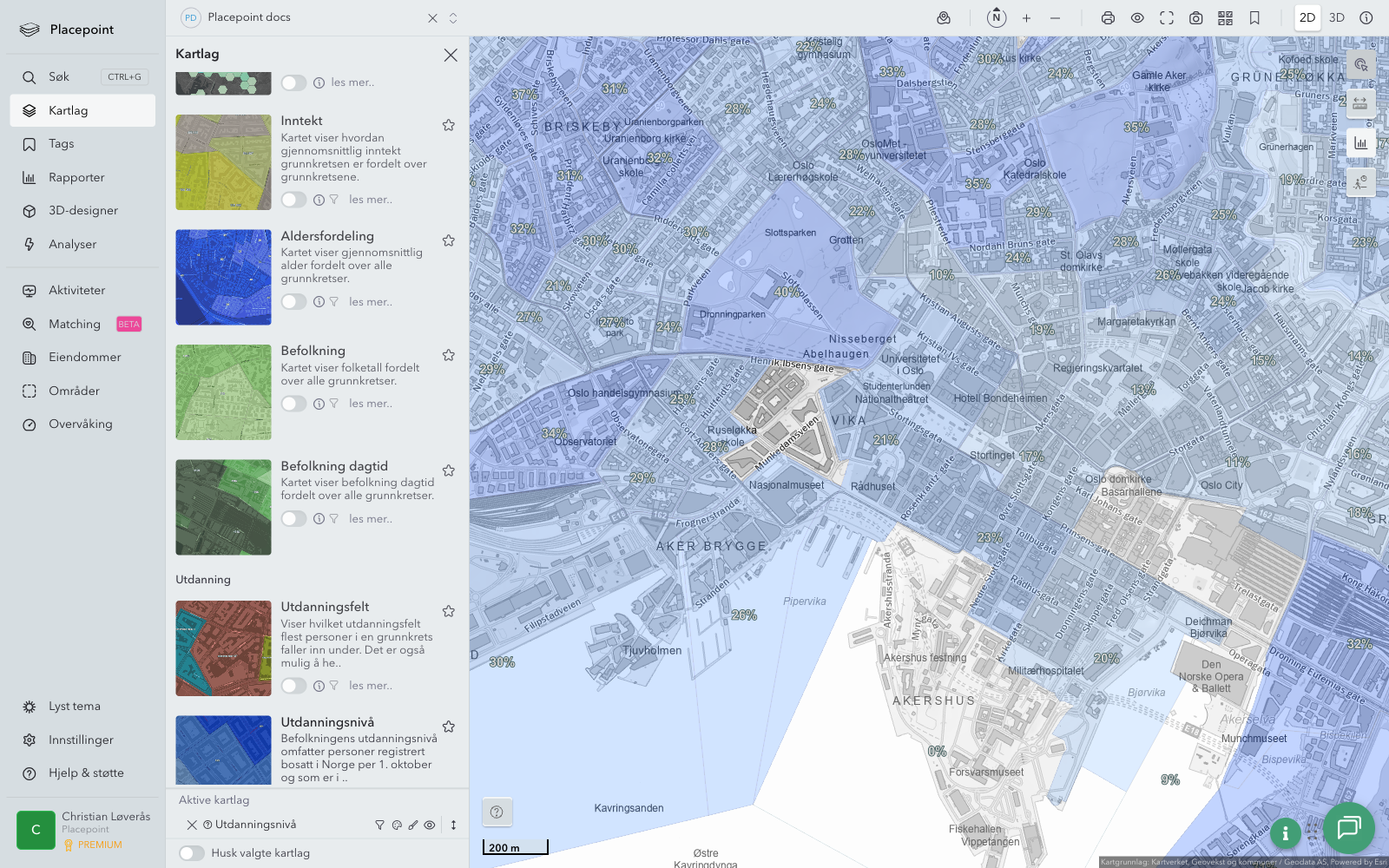Screen dimensions: 1389x868
Task: Click the bookmark icon in top toolbar
Action: click(x=1254, y=17)
